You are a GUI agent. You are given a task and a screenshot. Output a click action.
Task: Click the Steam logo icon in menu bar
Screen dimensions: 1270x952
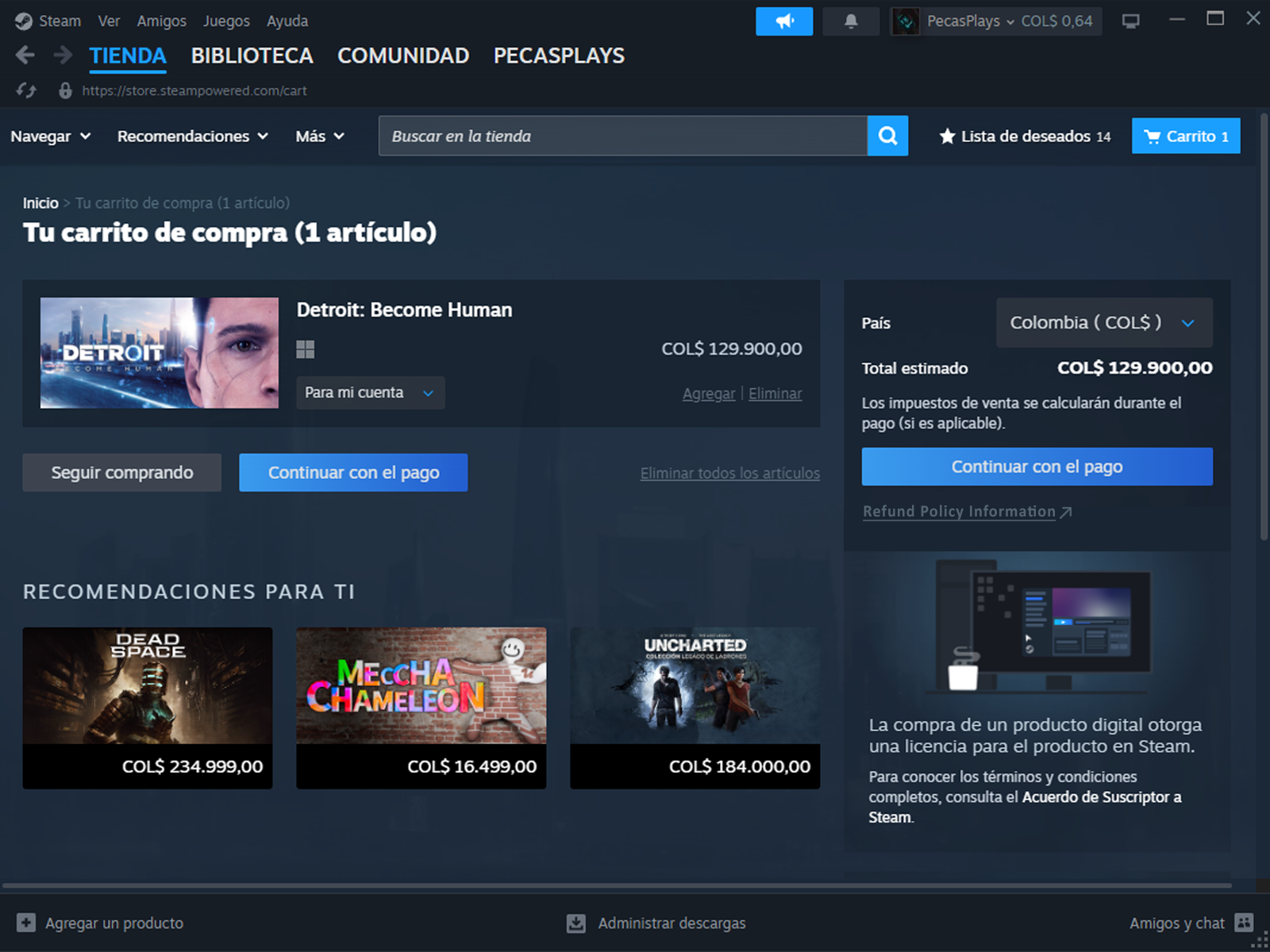point(24,21)
